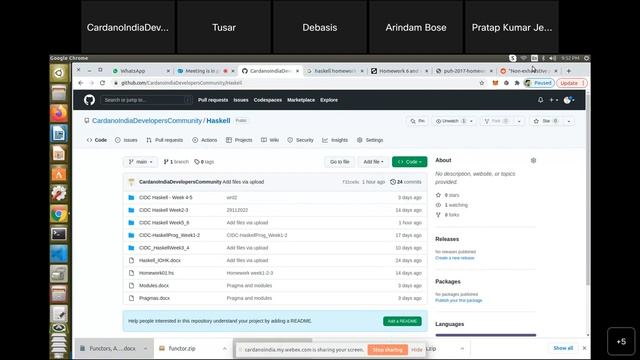Open the Homework01.hs file
Image resolution: width=640 pixels, height=360 pixels.
[x=156, y=273]
